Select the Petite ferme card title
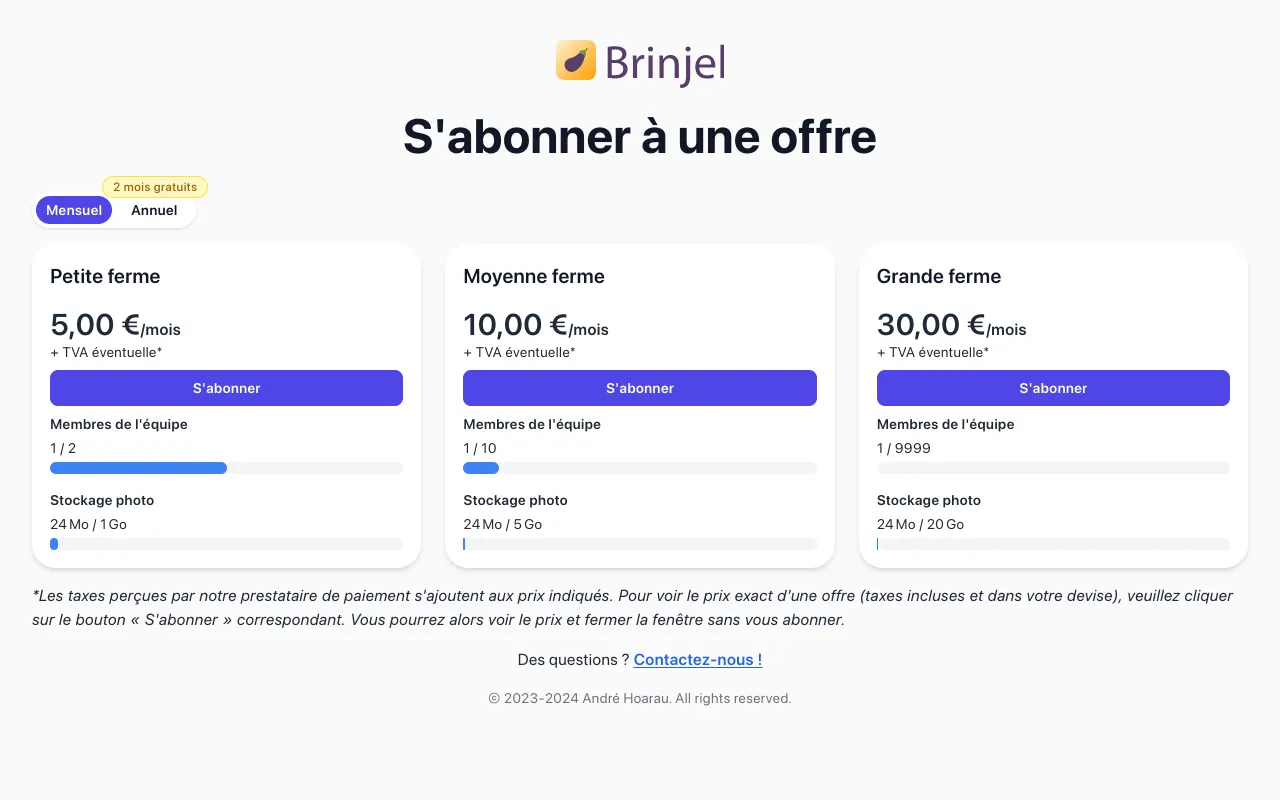Viewport: 1280px width, 800px height. 105,276
